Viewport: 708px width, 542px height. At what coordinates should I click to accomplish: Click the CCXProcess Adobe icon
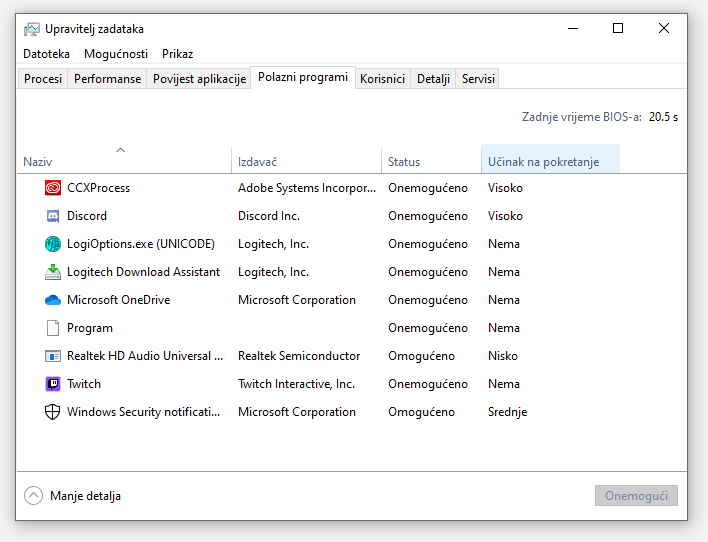53,188
